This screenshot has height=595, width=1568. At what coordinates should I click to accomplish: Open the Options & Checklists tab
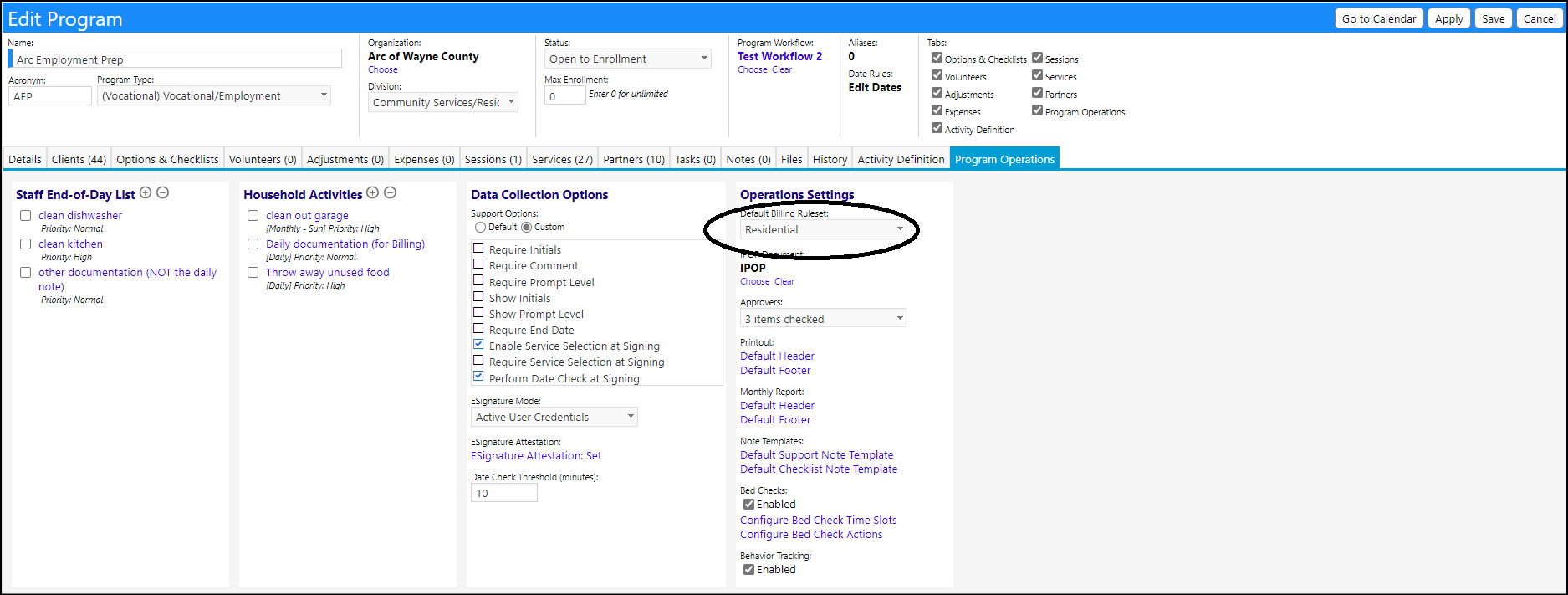(x=167, y=159)
